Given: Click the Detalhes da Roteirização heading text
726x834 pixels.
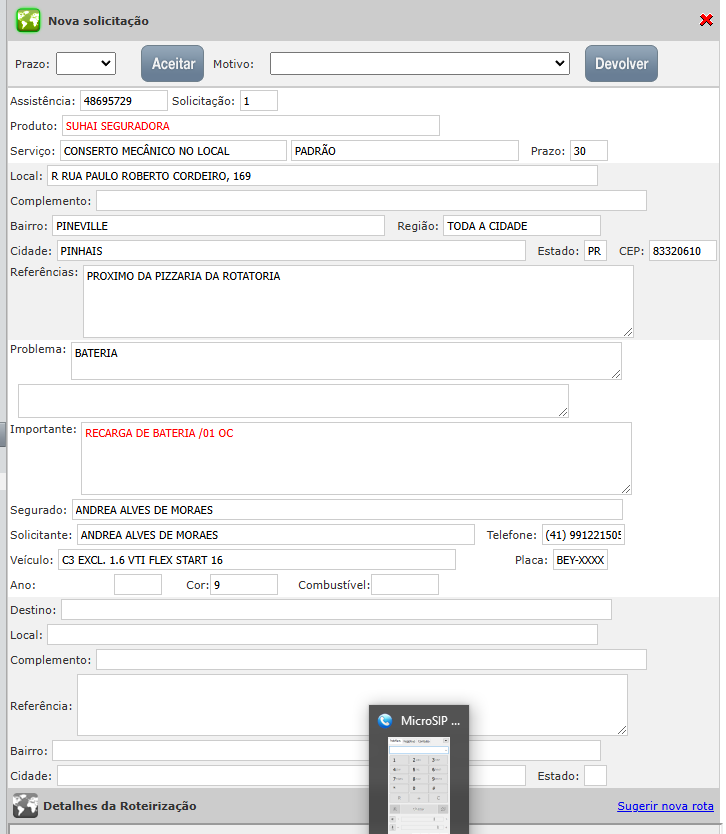Looking at the screenshot, I should (120, 806).
